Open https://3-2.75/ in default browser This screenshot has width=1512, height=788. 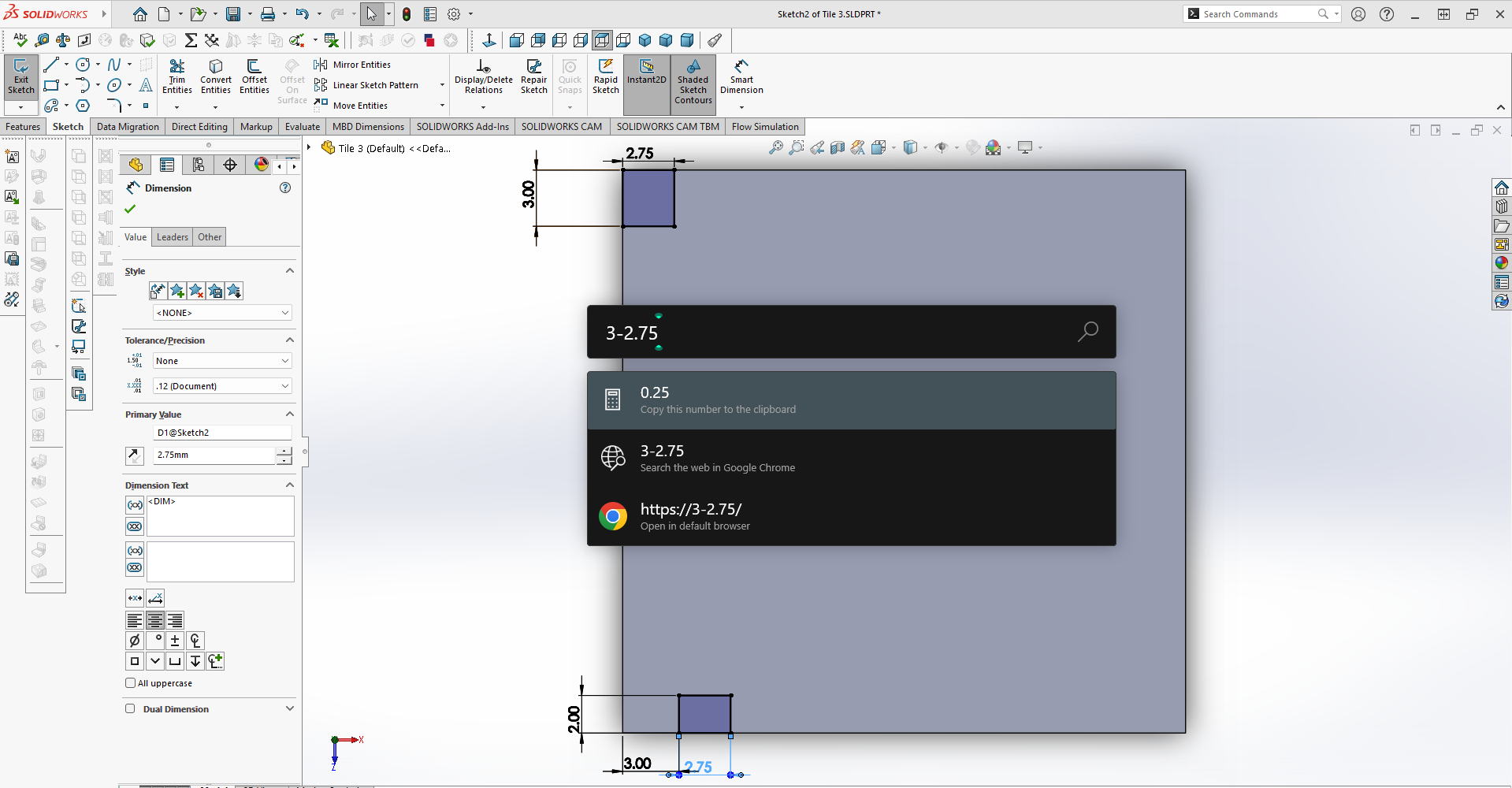(x=851, y=517)
